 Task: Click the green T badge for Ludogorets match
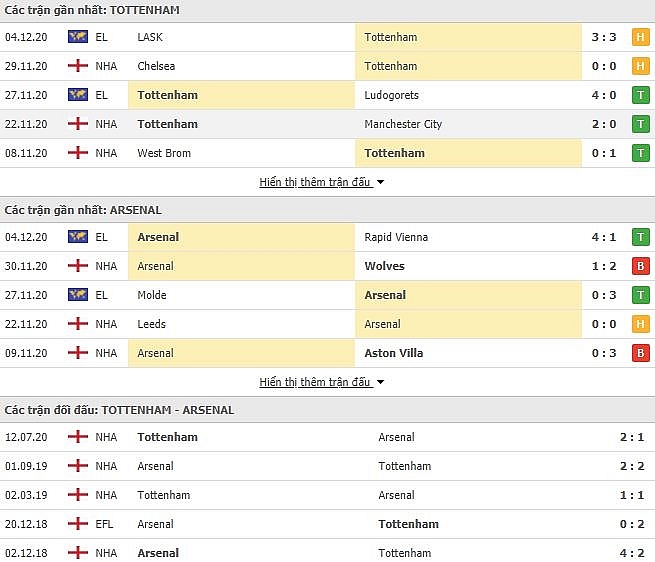pyautogui.click(x=640, y=95)
